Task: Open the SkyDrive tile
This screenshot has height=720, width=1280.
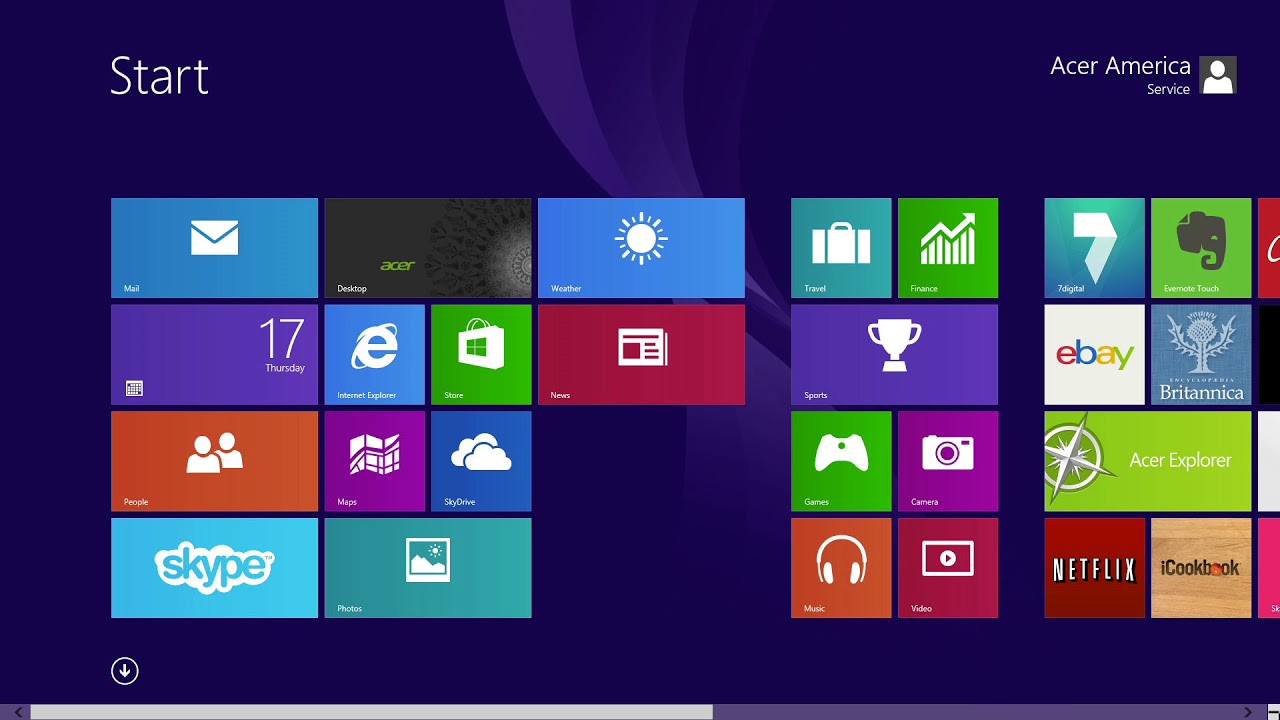Action: pos(481,461)
